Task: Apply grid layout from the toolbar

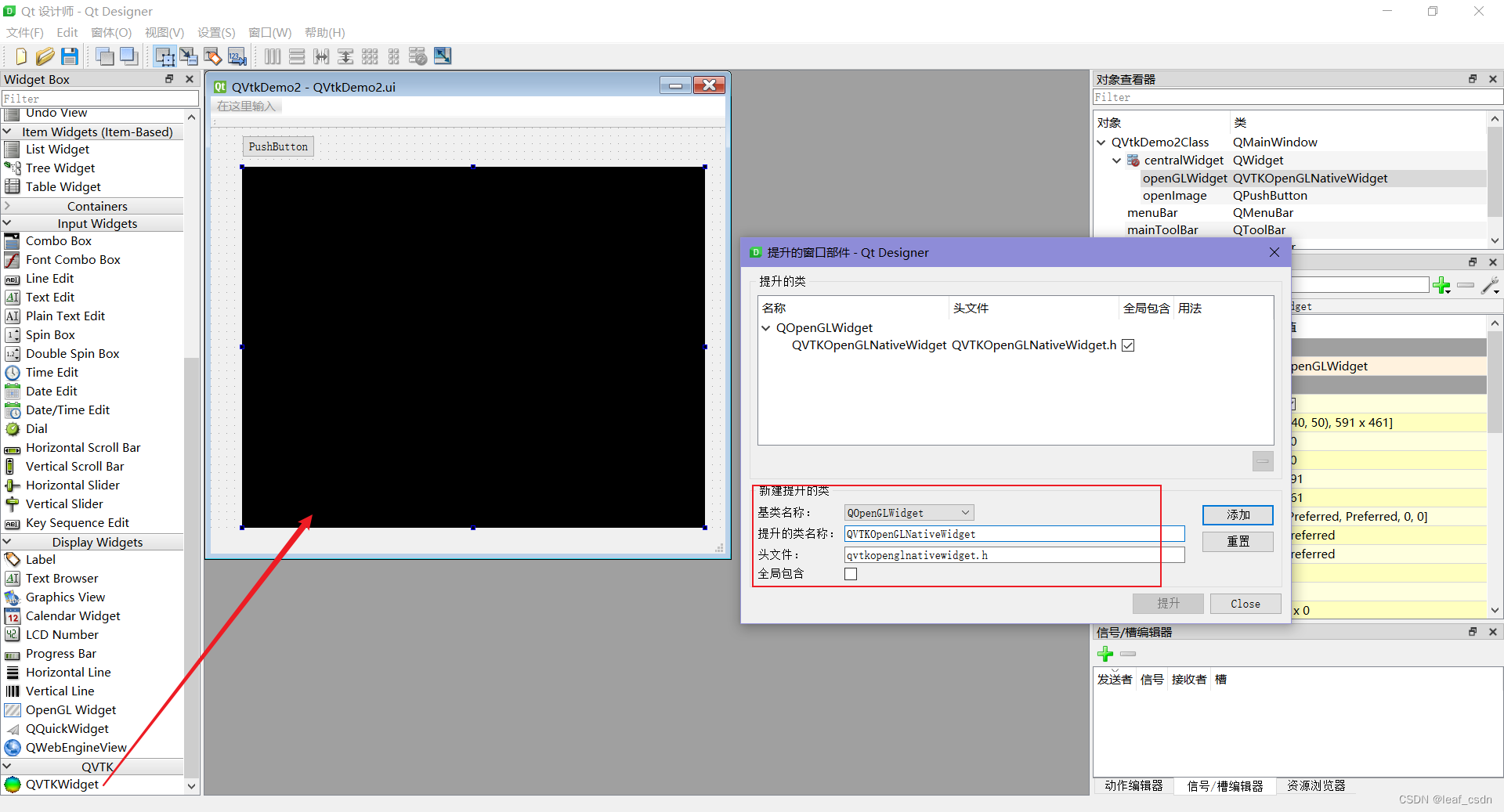Action: (x=370, y=56)
